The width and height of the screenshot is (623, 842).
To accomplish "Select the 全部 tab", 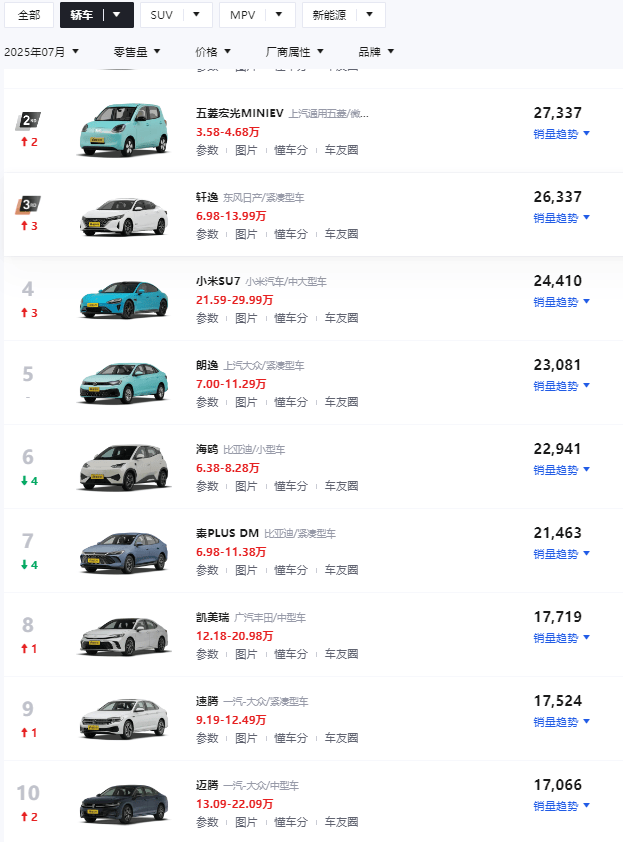I will (x=29, y=15).
